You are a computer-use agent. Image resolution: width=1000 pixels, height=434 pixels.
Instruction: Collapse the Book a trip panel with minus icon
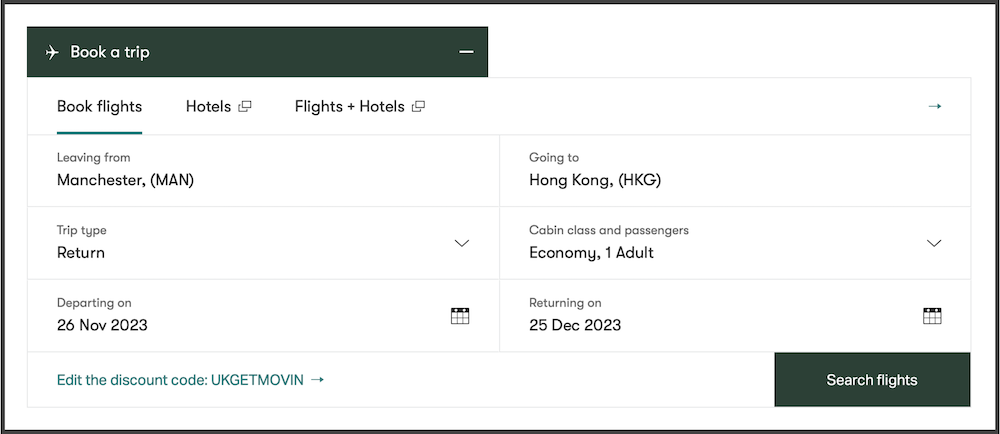(x=466, y=52)
